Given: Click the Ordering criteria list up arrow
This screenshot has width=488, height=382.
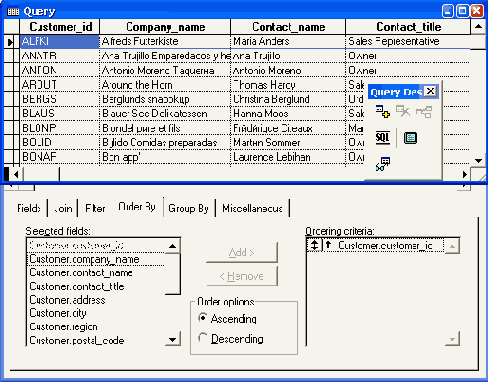Looking at the screenshot, I should (452, 246).
